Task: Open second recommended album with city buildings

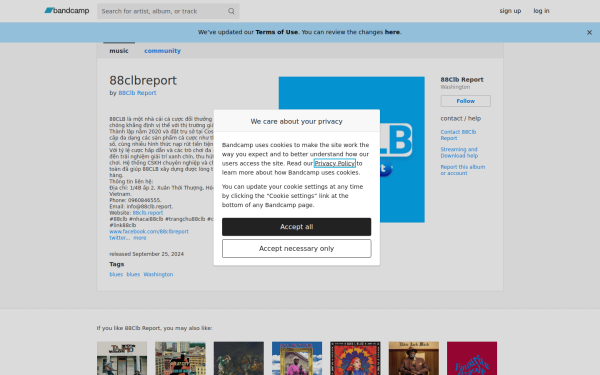Action: (x=180, y=358)
